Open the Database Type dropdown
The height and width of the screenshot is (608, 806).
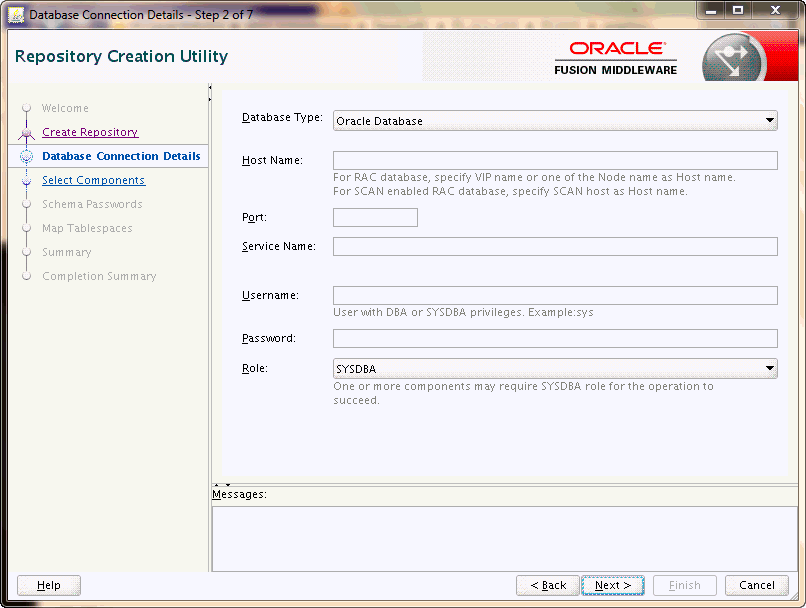555,121
